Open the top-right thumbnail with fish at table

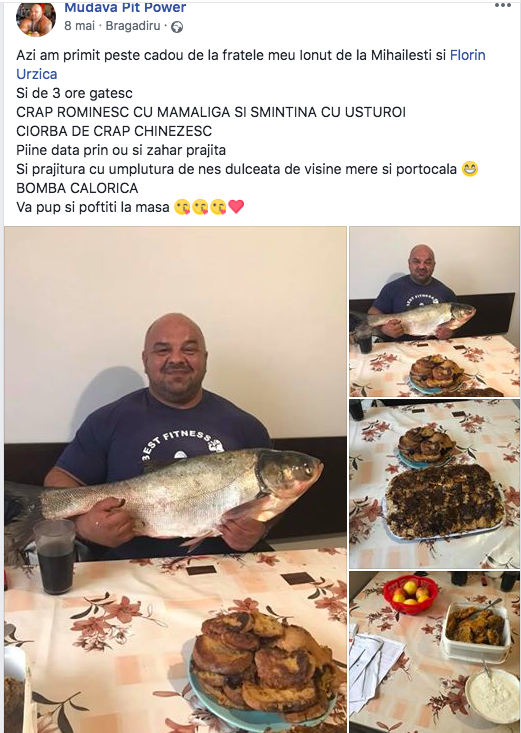click(434, 312)
